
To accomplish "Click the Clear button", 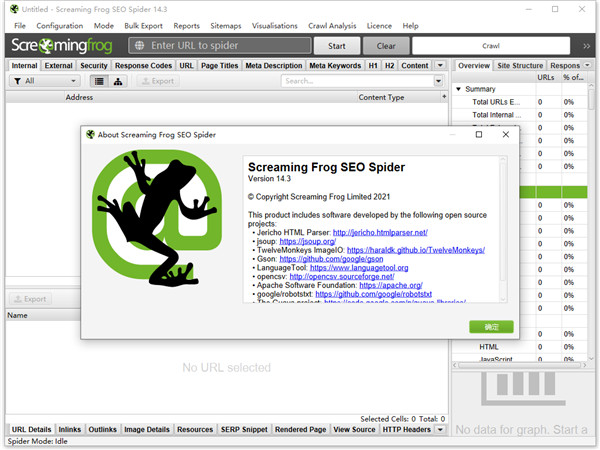I will [386, 46].
